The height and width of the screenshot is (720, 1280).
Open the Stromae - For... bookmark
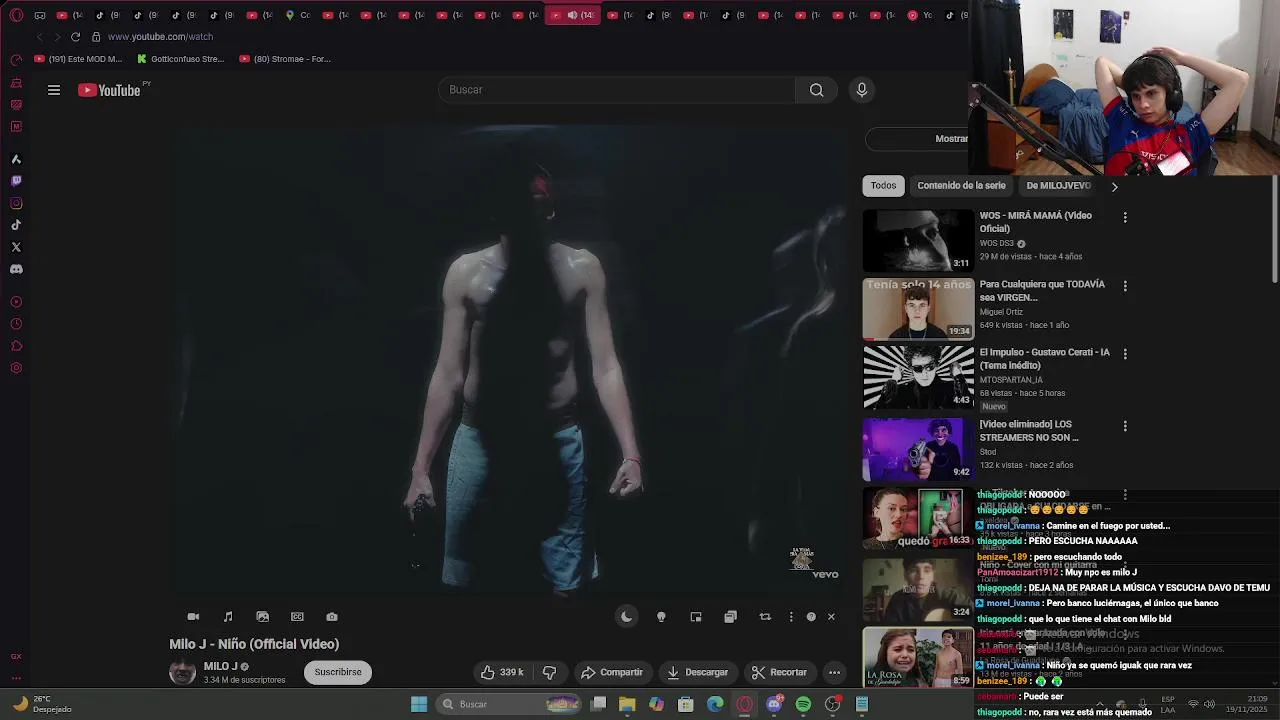click(285, 59)
